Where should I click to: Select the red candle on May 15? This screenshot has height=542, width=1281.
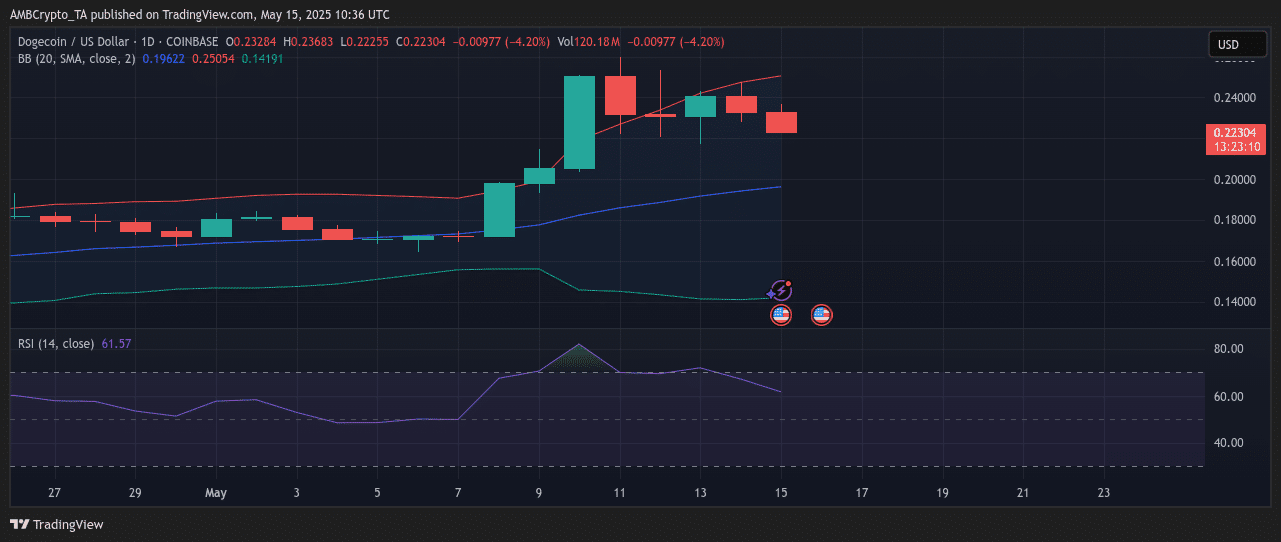[x=781, y=122]
